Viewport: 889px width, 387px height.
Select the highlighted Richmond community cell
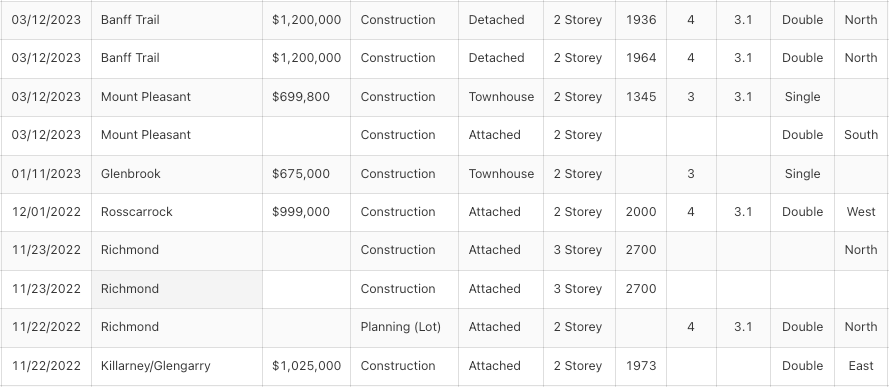pyautogui.click(x=177, y=289)
